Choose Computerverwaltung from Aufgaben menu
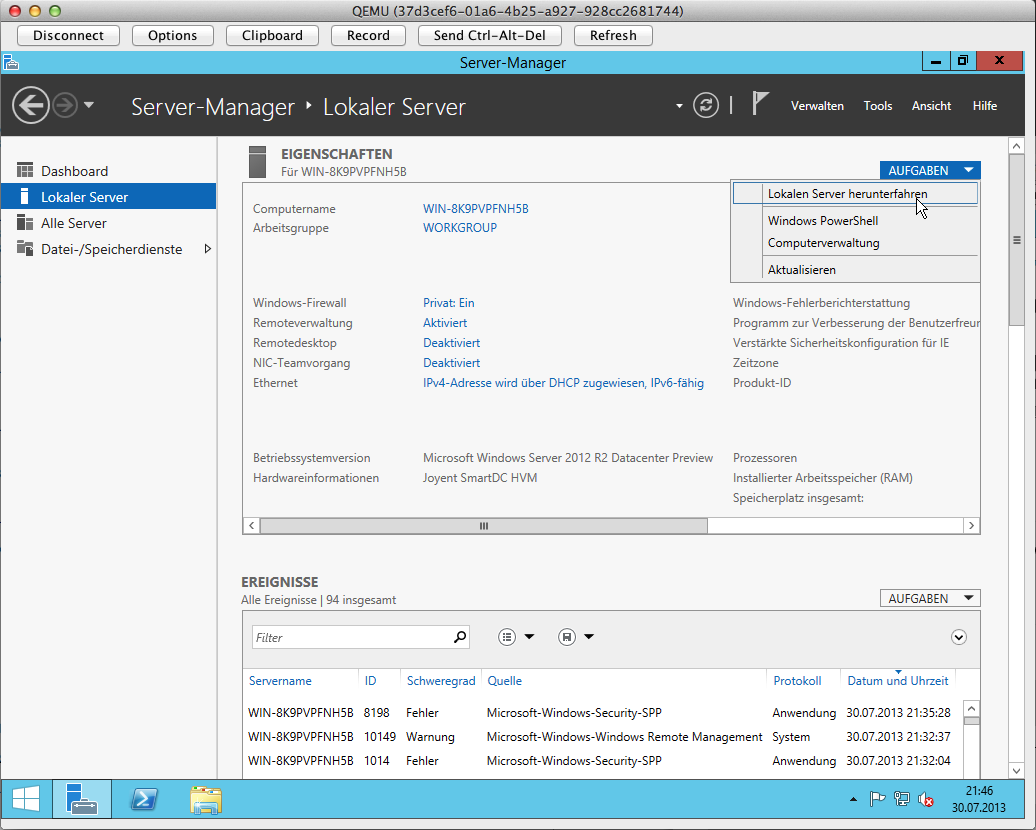1036x830 pixels. click(x=854, y=243)
